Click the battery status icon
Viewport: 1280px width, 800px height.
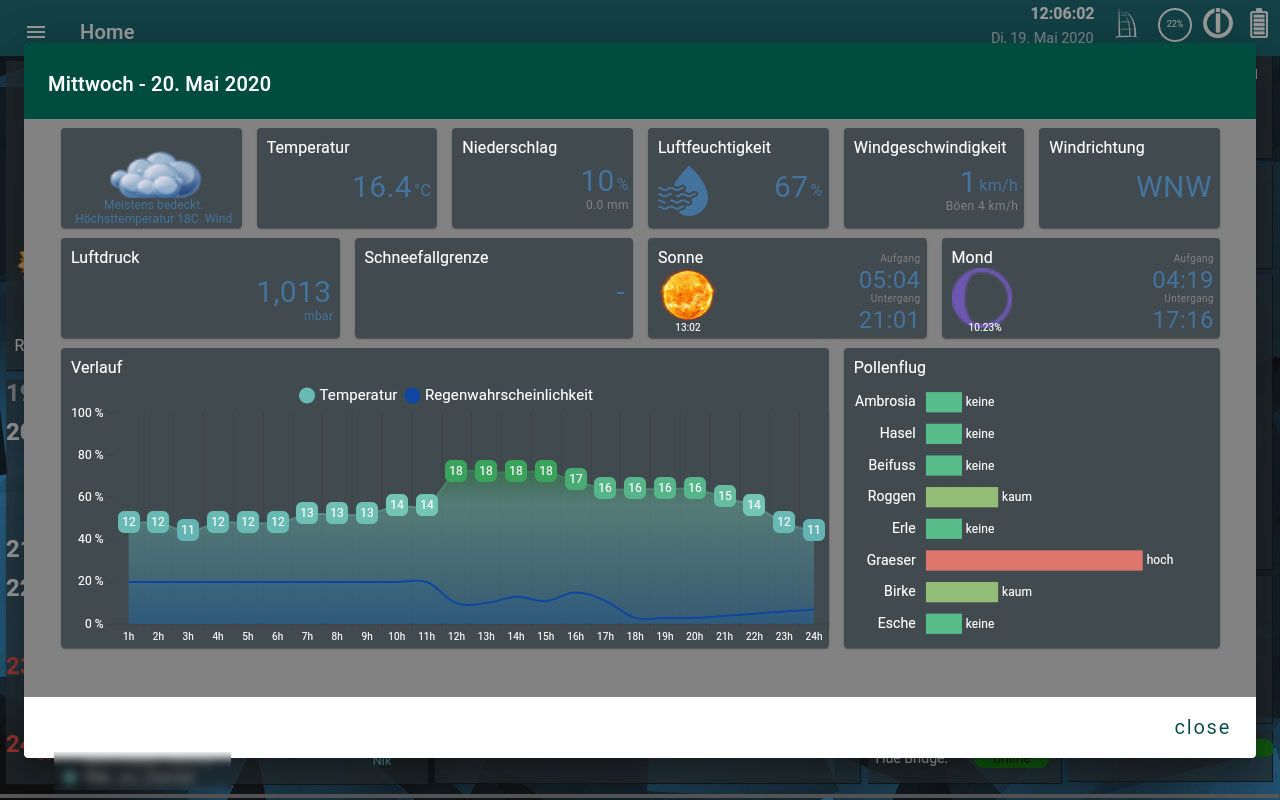pyautogui.click(x=1259, y=24)
